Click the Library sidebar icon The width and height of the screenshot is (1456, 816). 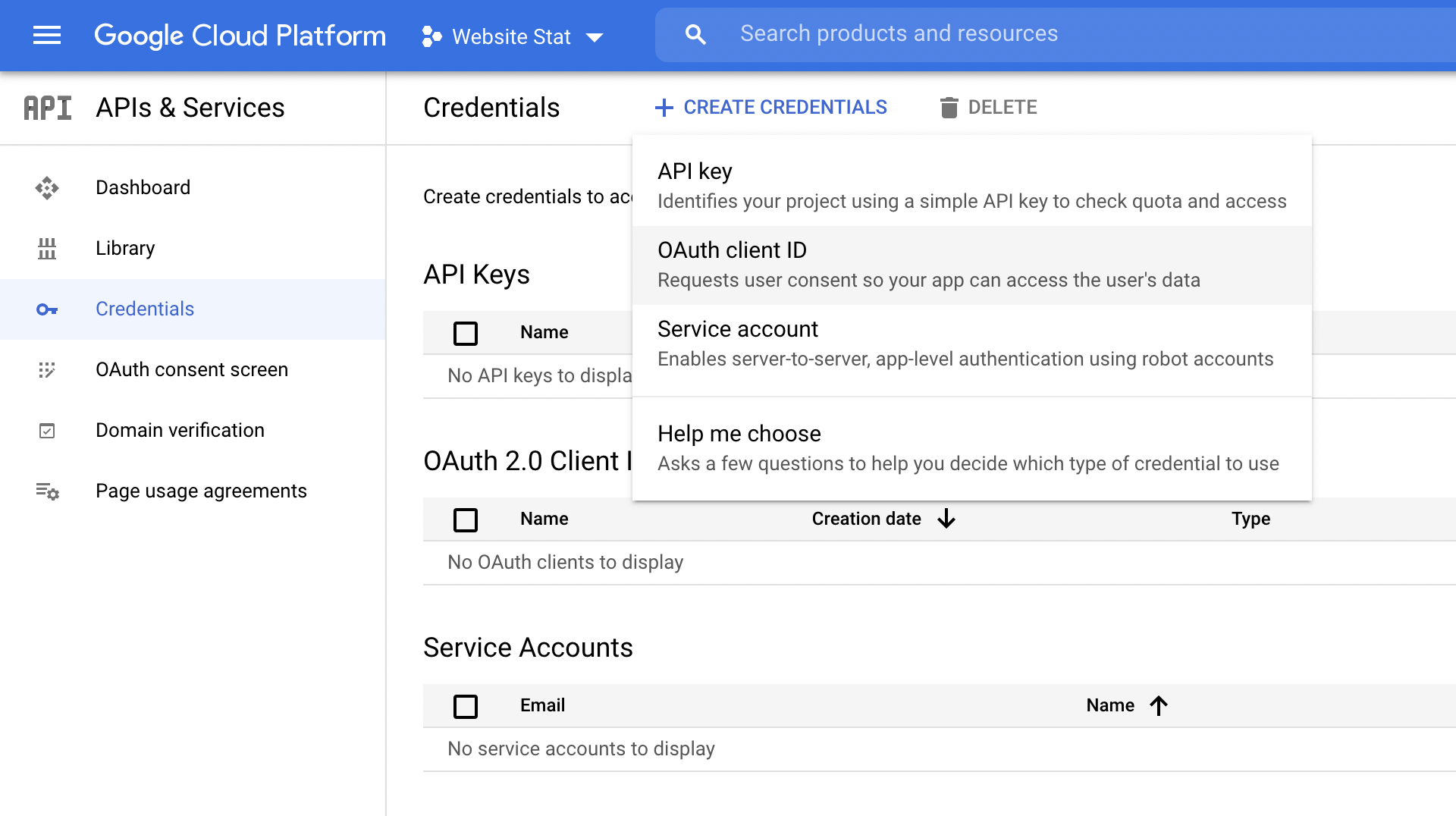(47, 248)
